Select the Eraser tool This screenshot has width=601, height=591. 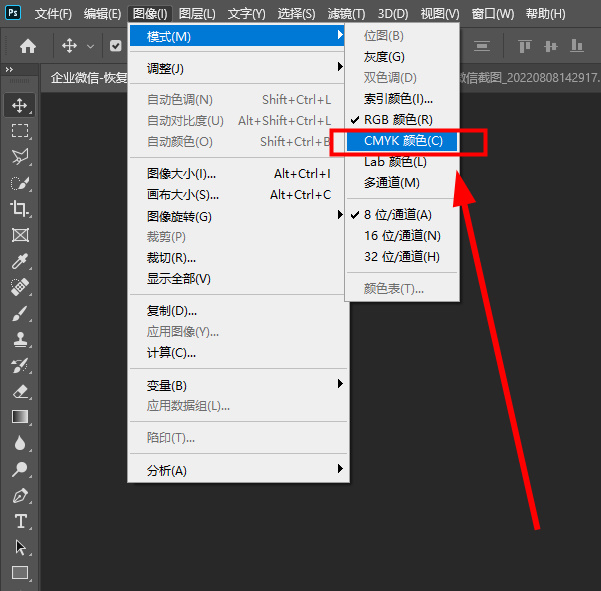pos(20,391)
